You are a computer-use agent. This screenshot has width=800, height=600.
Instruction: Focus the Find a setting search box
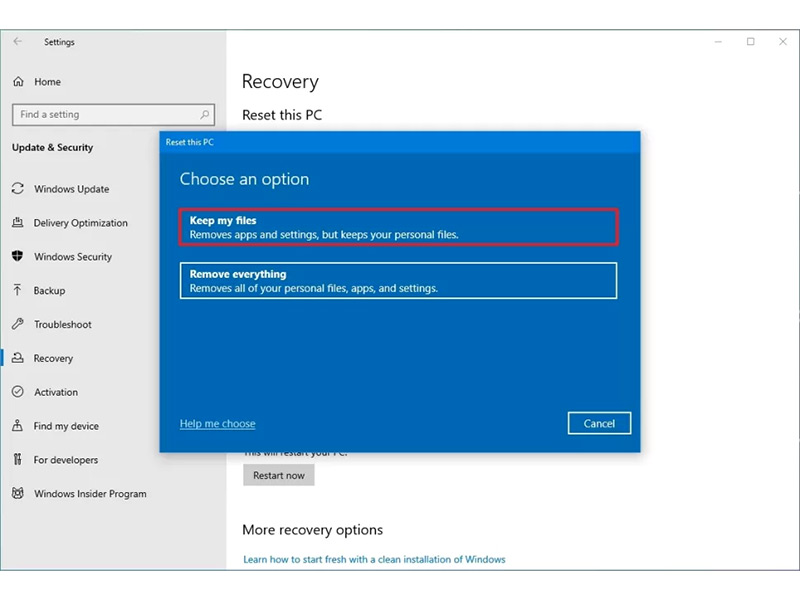click(113, 114)
